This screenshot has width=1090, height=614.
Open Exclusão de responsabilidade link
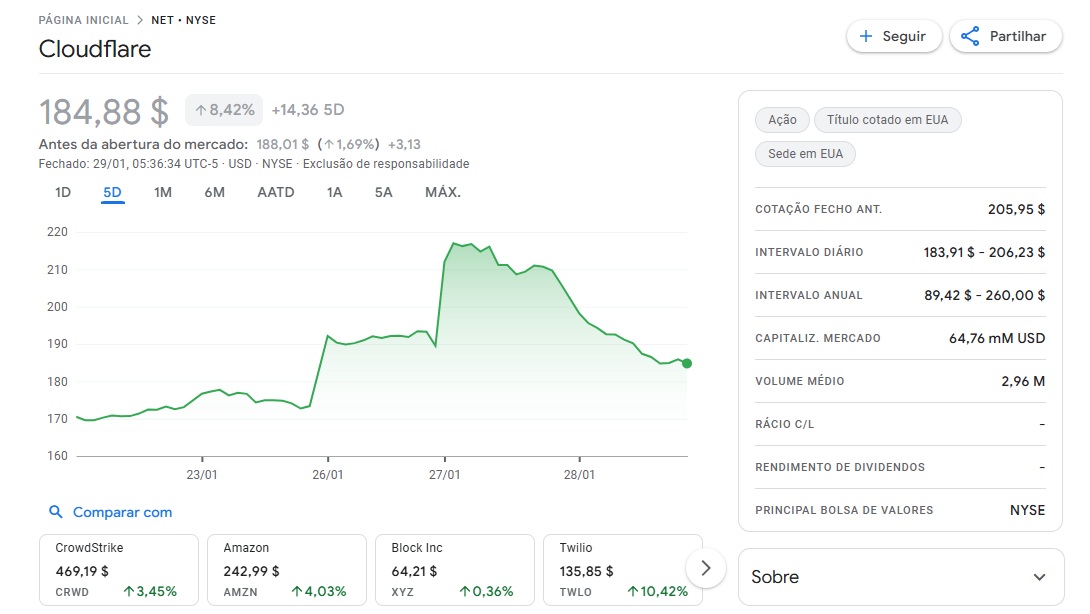click(385, 164)
